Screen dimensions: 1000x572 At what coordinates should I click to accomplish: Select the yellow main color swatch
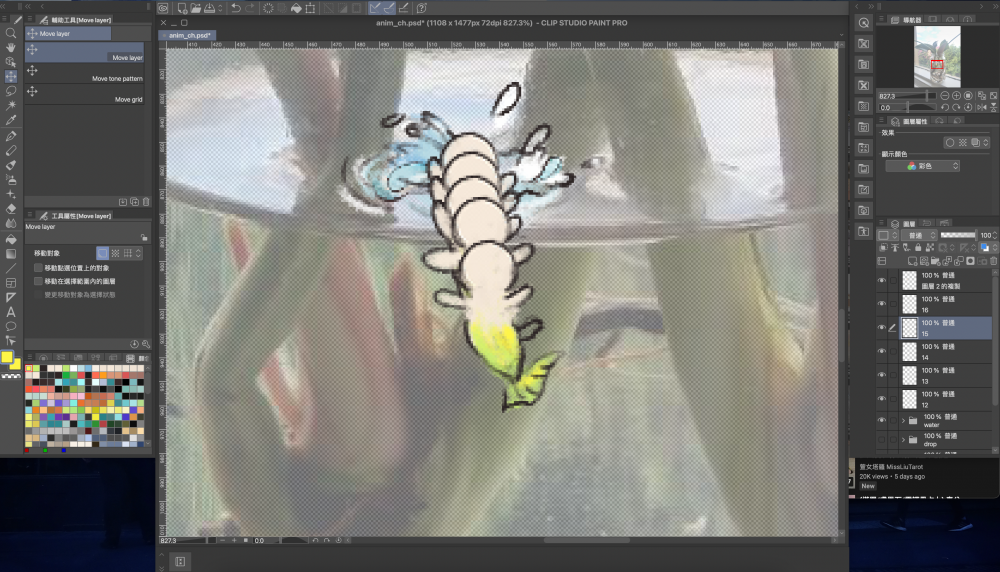point(7,357)
